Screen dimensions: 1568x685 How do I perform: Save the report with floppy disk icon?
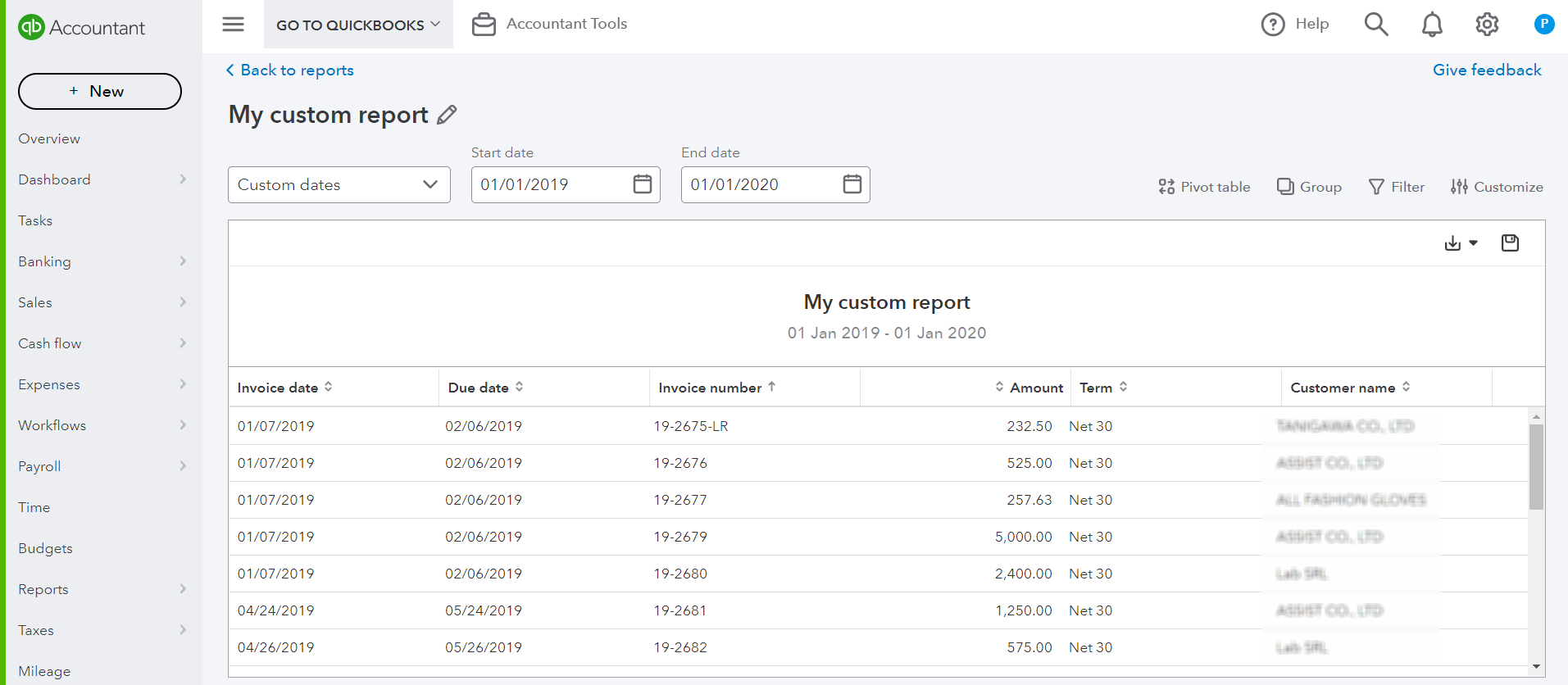(x=1510, y=243)
